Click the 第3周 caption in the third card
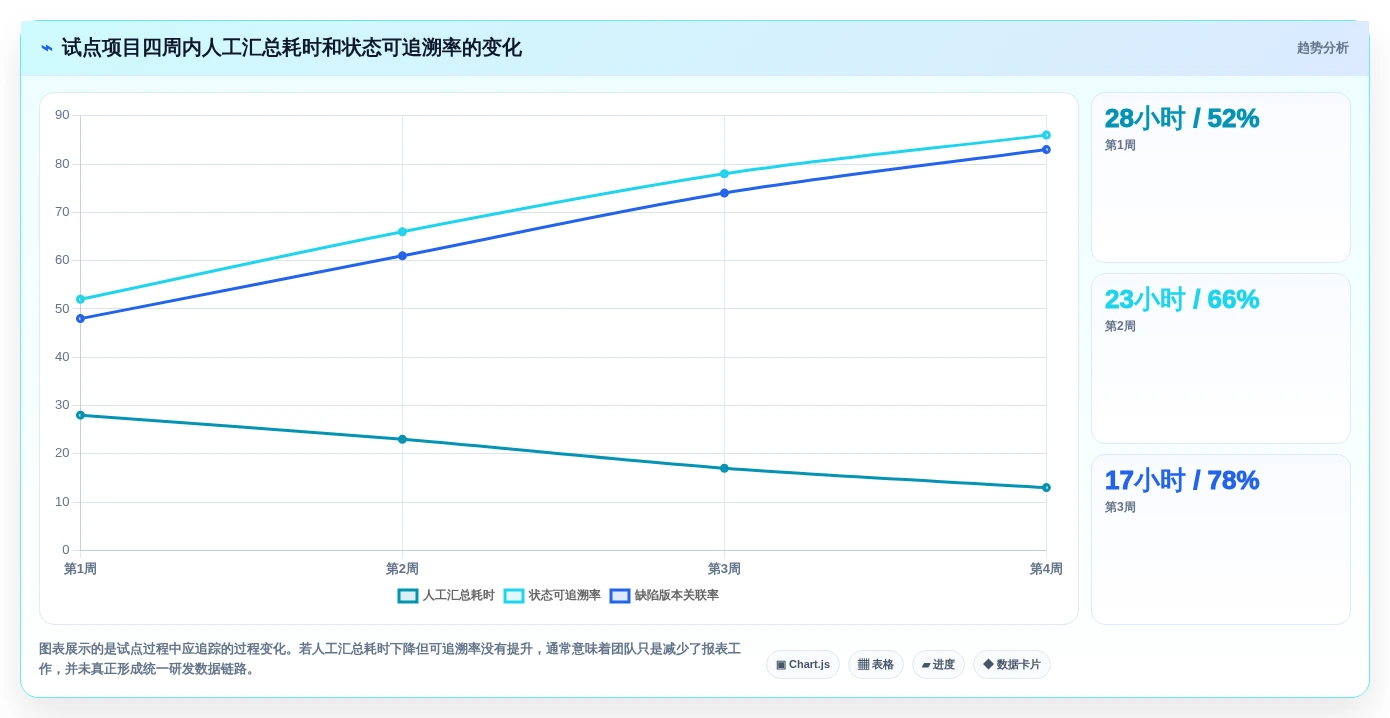The width and height of the screenshot is (1390, 718). pos(1120,507)
